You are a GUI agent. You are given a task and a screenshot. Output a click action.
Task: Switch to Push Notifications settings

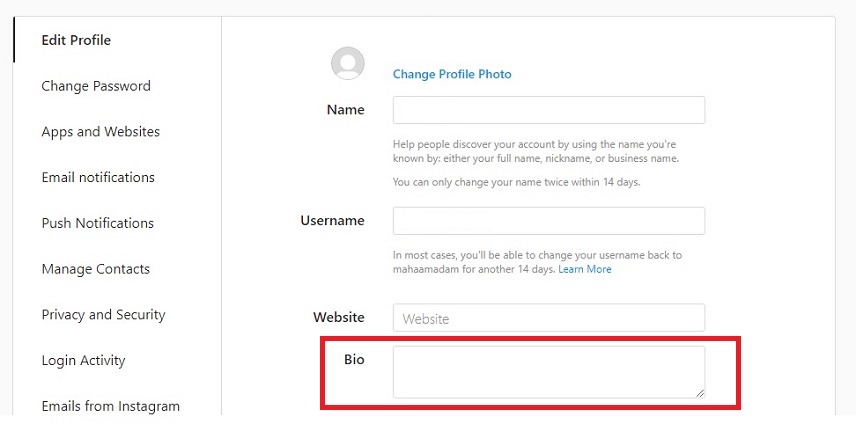coord(98,223)
